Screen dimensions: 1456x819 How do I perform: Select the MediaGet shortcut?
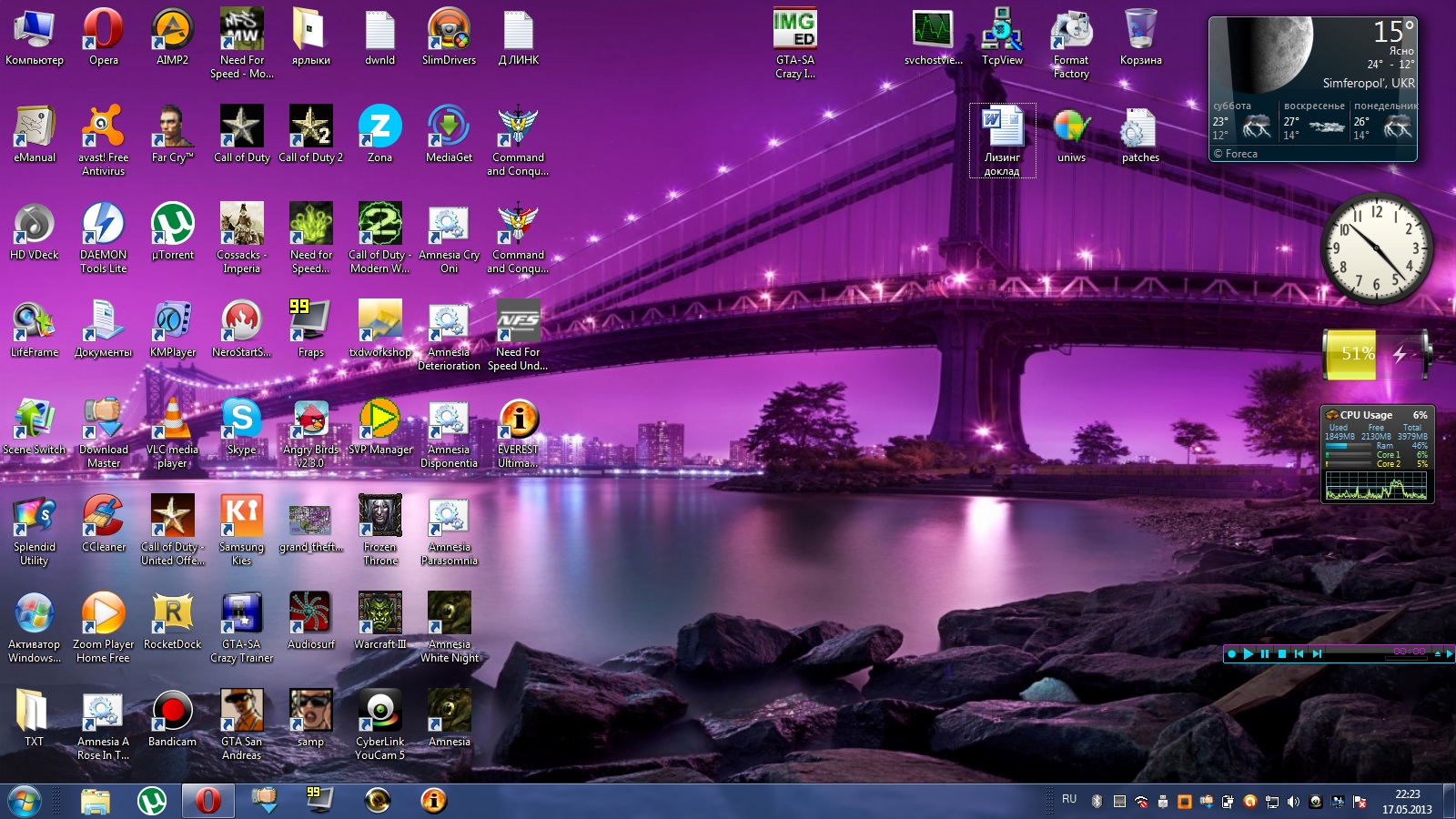(x=449, y=135)
